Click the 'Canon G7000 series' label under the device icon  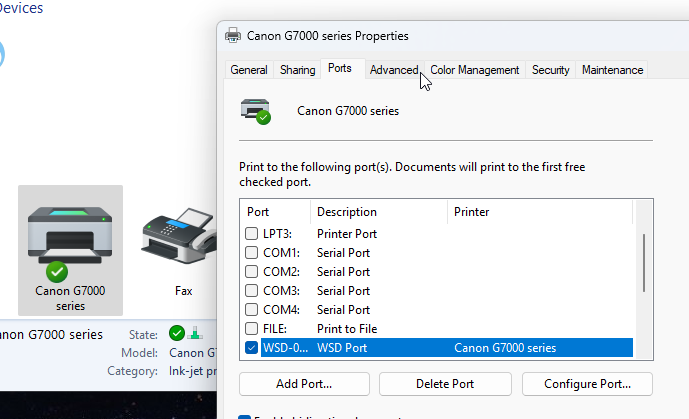(x=70, y=298)
